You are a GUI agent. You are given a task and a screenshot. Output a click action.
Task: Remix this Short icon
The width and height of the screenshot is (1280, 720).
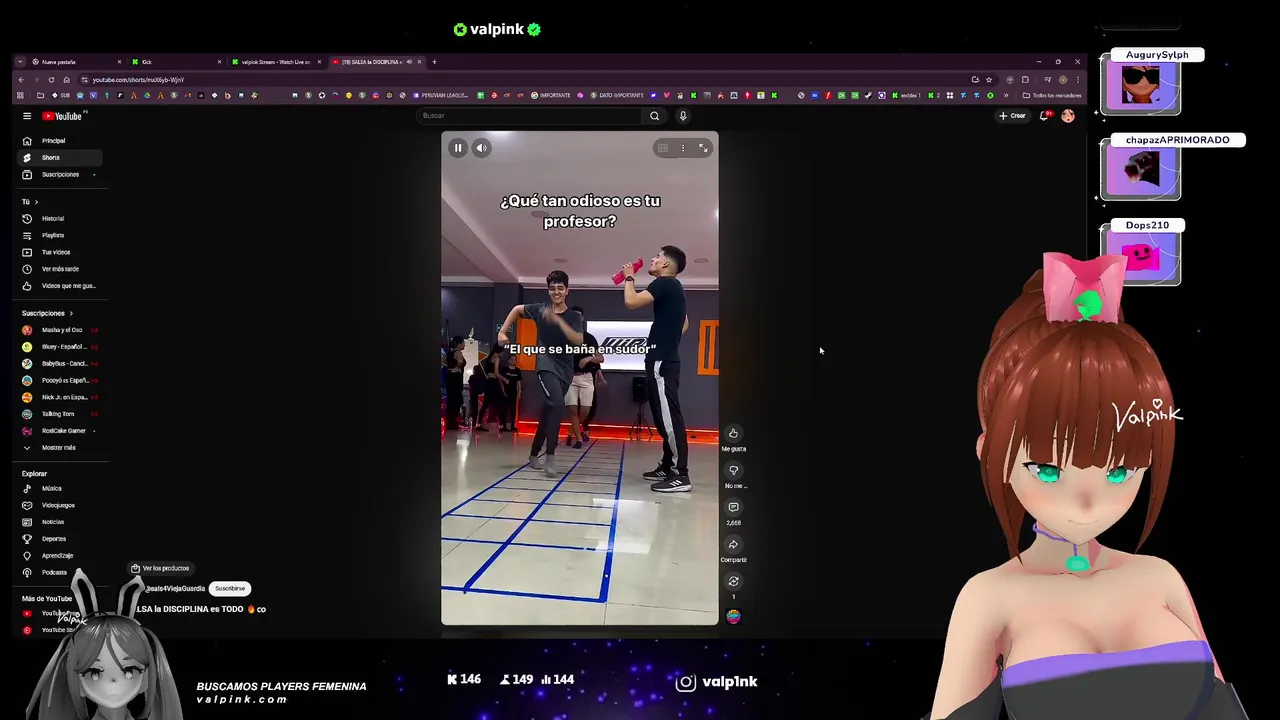pos(733,581)
